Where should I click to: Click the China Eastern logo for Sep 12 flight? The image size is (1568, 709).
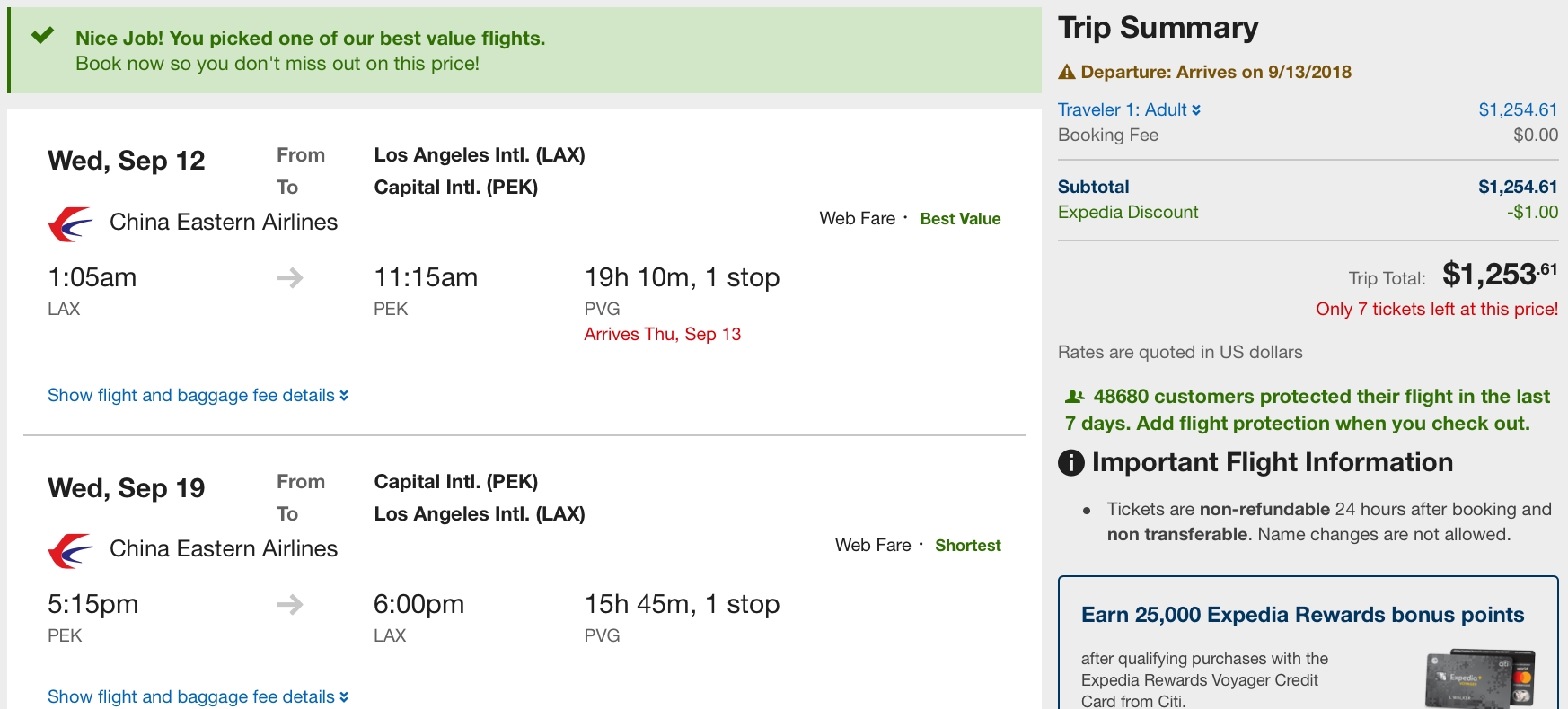coord(70,223)
